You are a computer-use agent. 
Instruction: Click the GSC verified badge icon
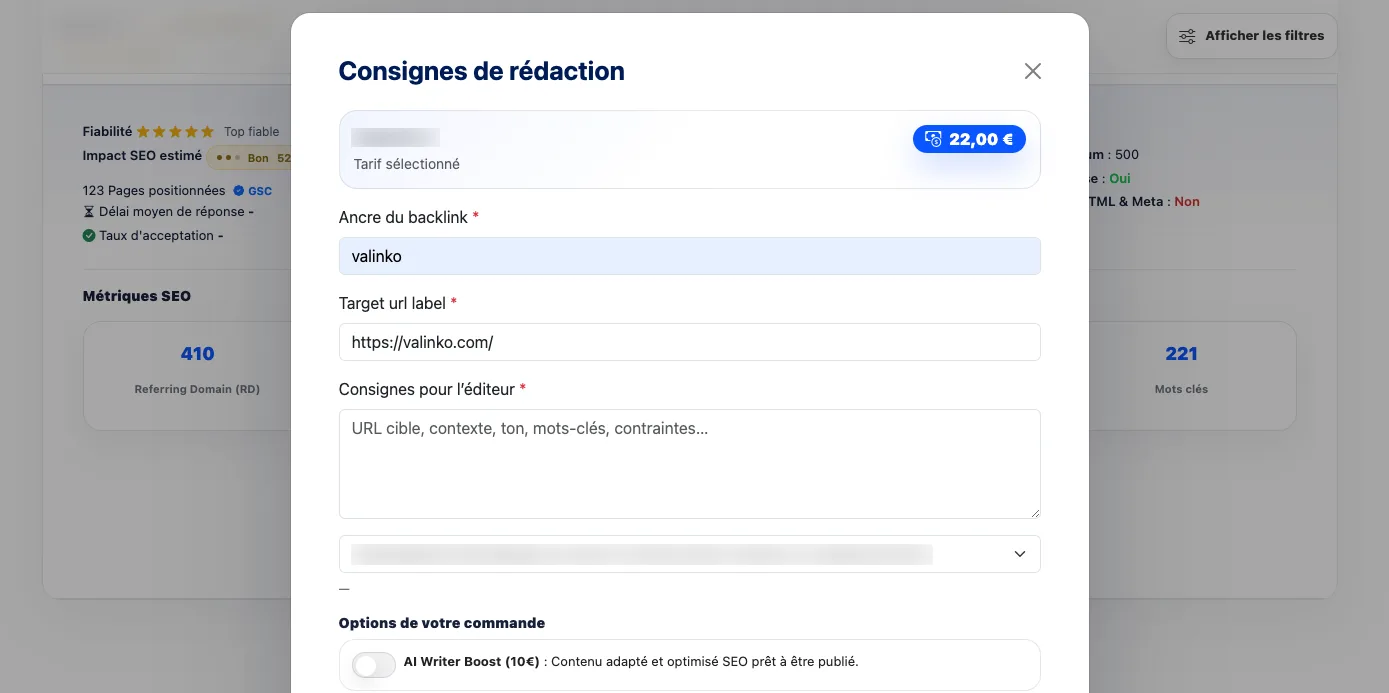238,190
